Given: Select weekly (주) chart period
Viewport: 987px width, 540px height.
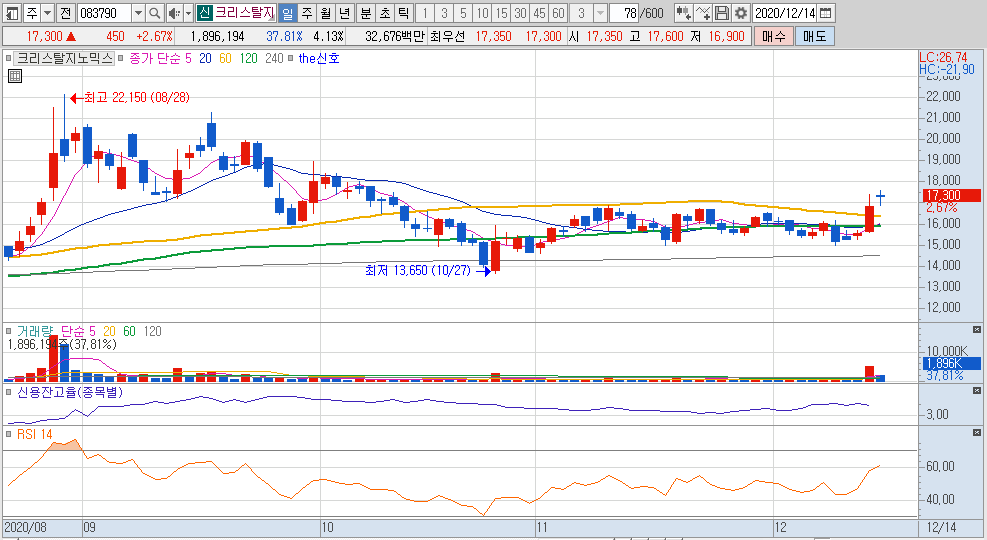Looking at the screenshot, I should (x=307, y=13).
